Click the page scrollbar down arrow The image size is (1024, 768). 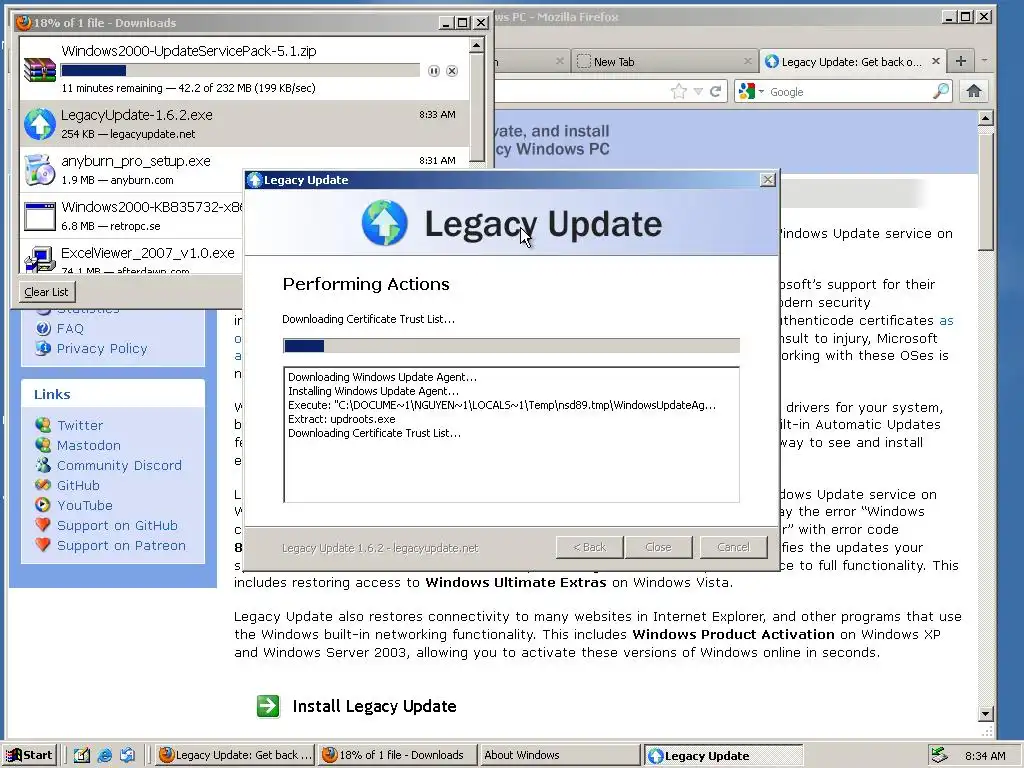pyautogui.click(x=985, y=714)
